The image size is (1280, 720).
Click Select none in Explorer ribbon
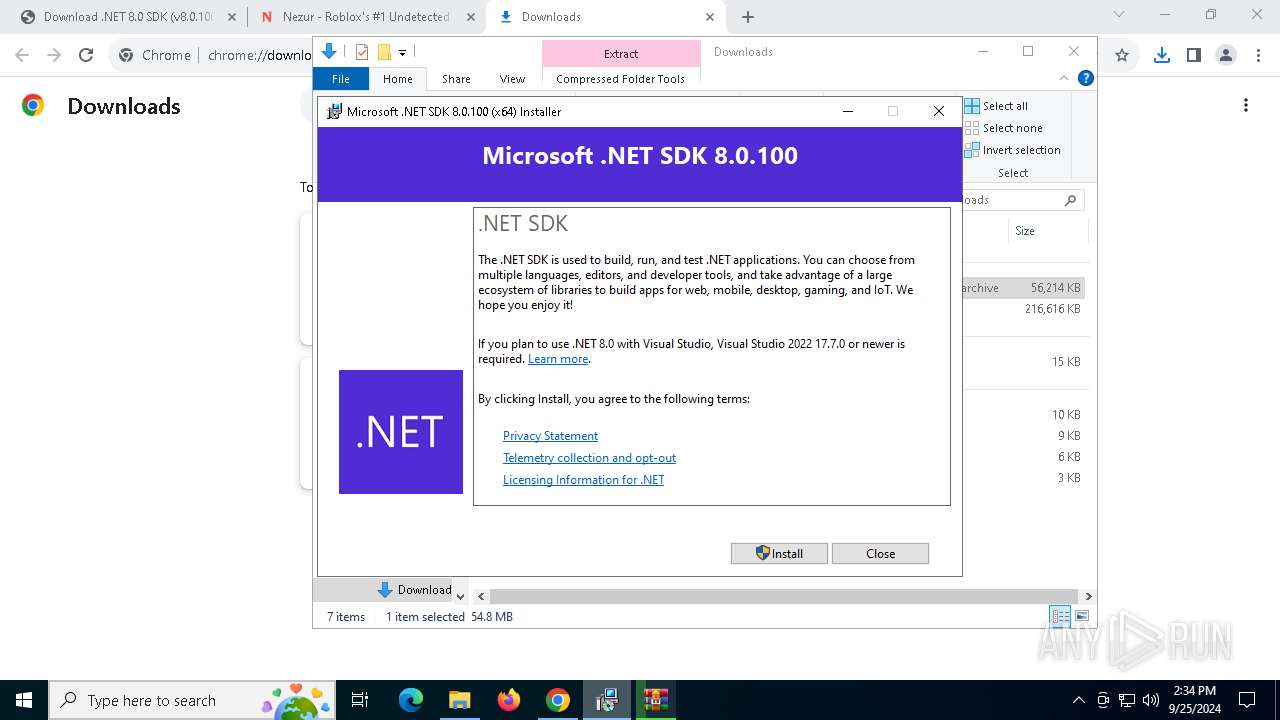pyautogui.click(x=1004, y=128)
